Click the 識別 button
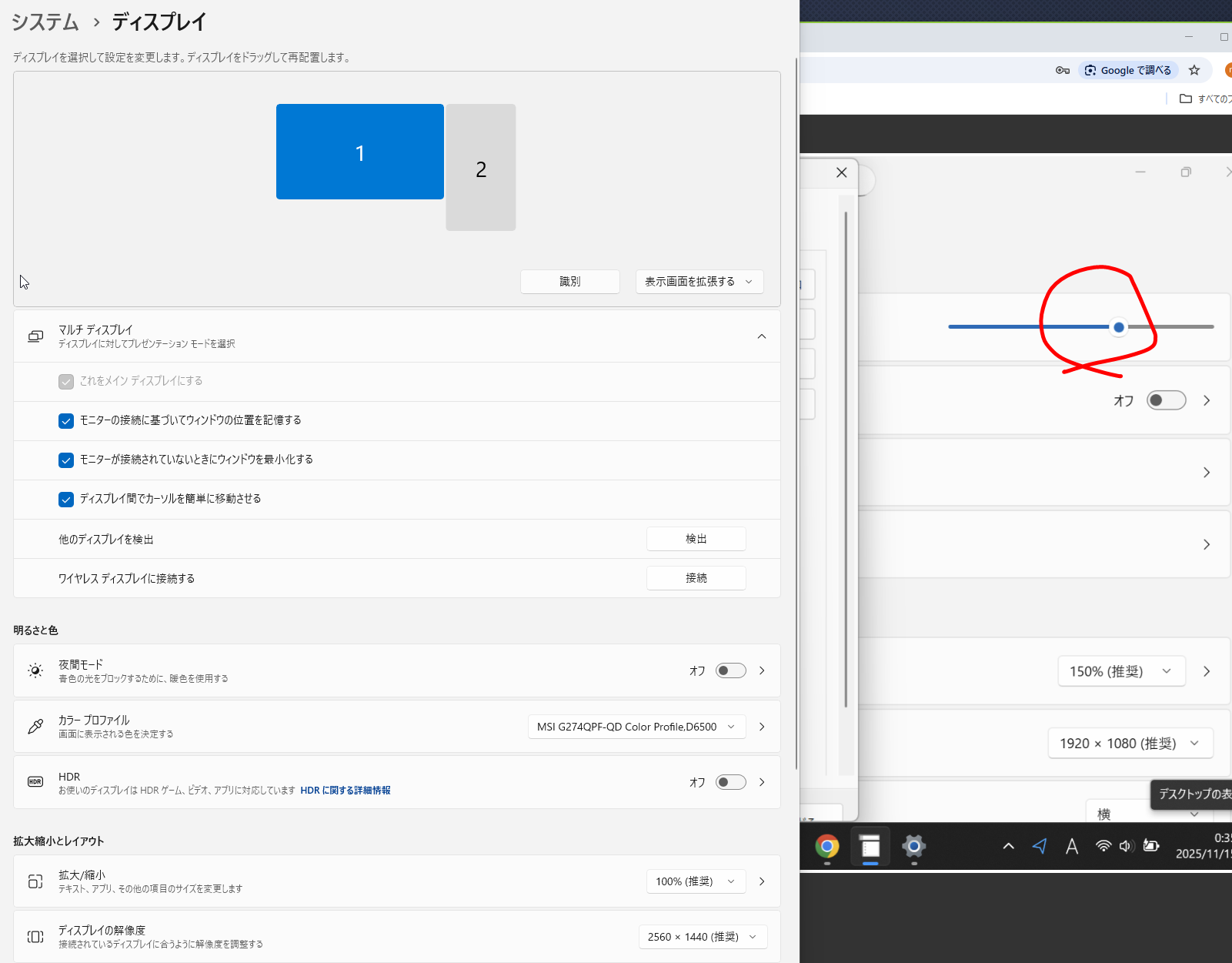The width and height of the screenshot is (1232, 963). coord(569,282)
